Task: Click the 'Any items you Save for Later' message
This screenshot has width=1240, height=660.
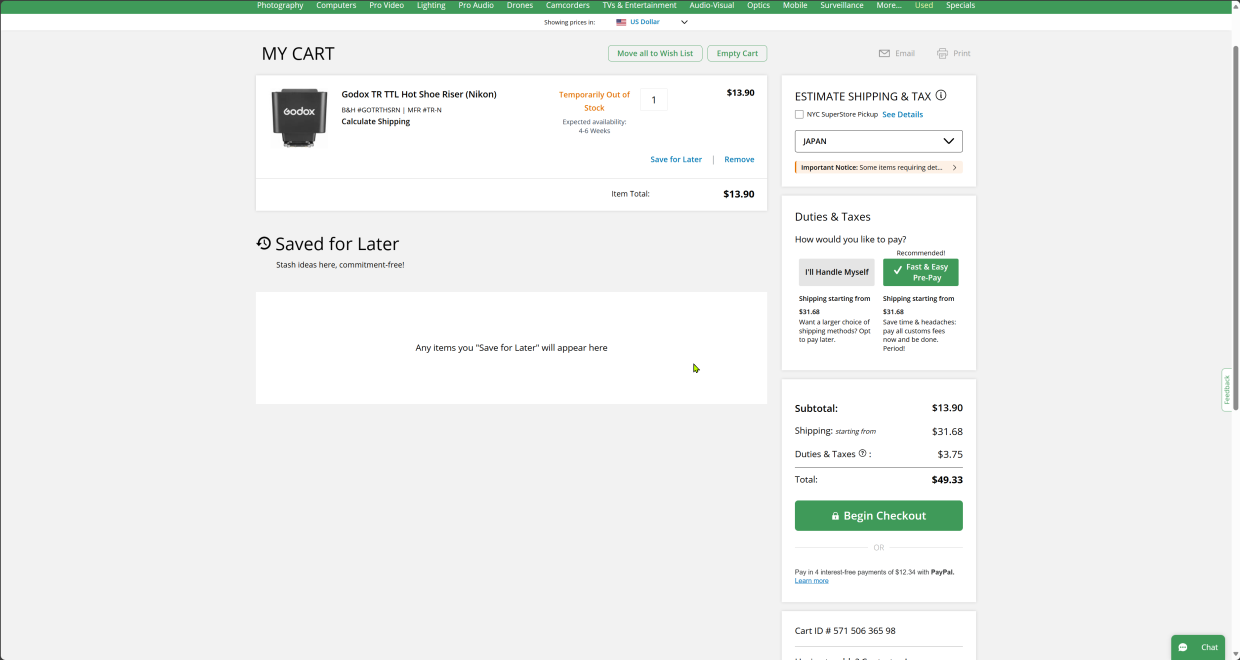Action: click(x=512, y=348)
